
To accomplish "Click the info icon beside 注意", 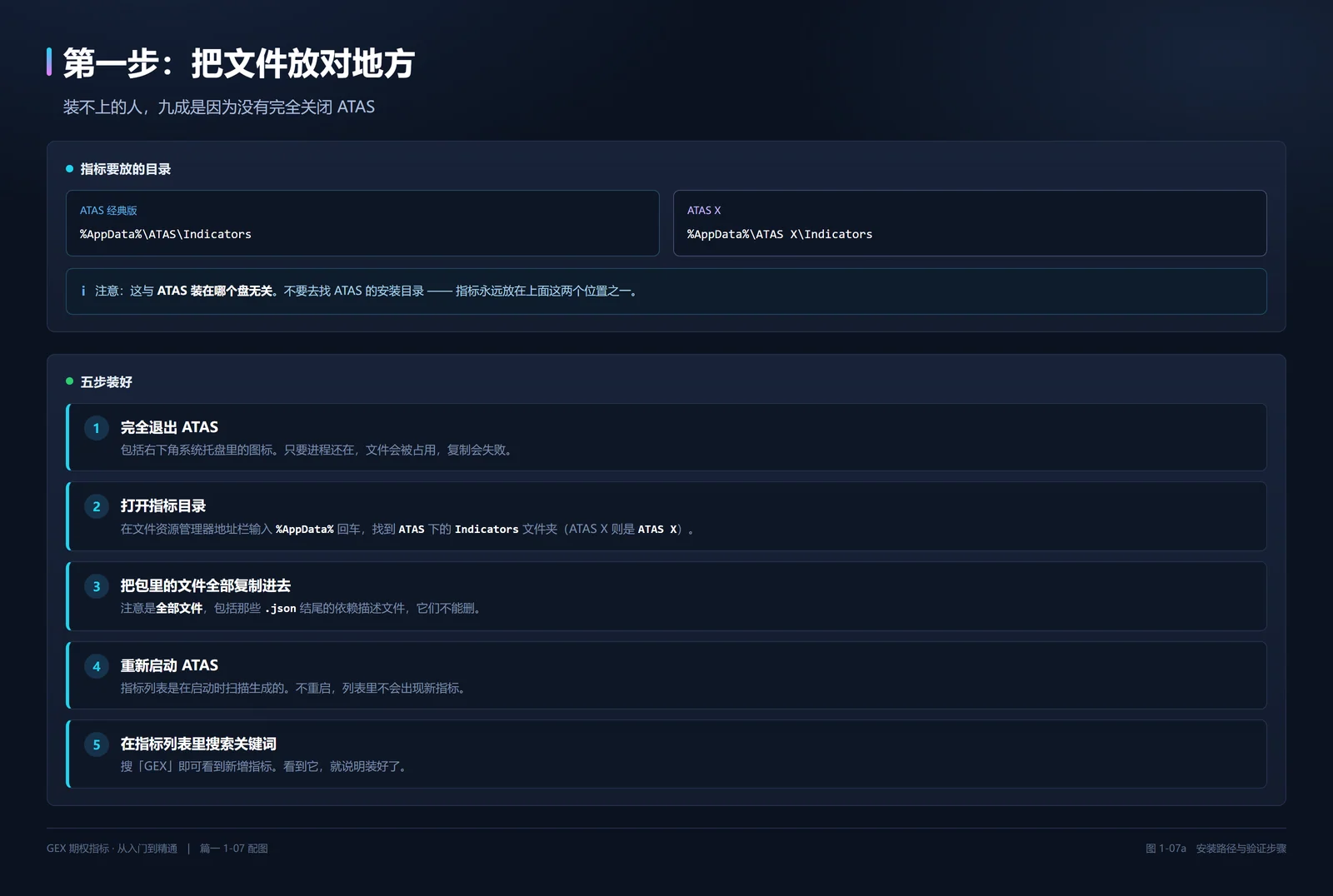I will [x=83, y=291].
